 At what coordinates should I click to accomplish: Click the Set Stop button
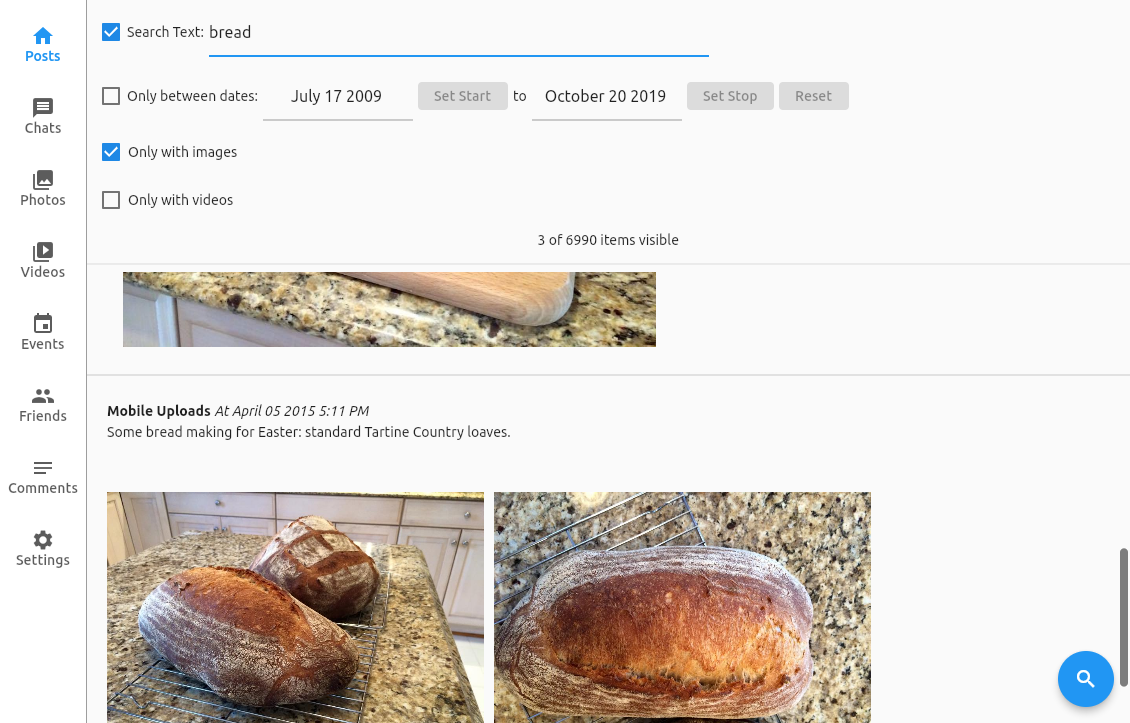point(730,96)
